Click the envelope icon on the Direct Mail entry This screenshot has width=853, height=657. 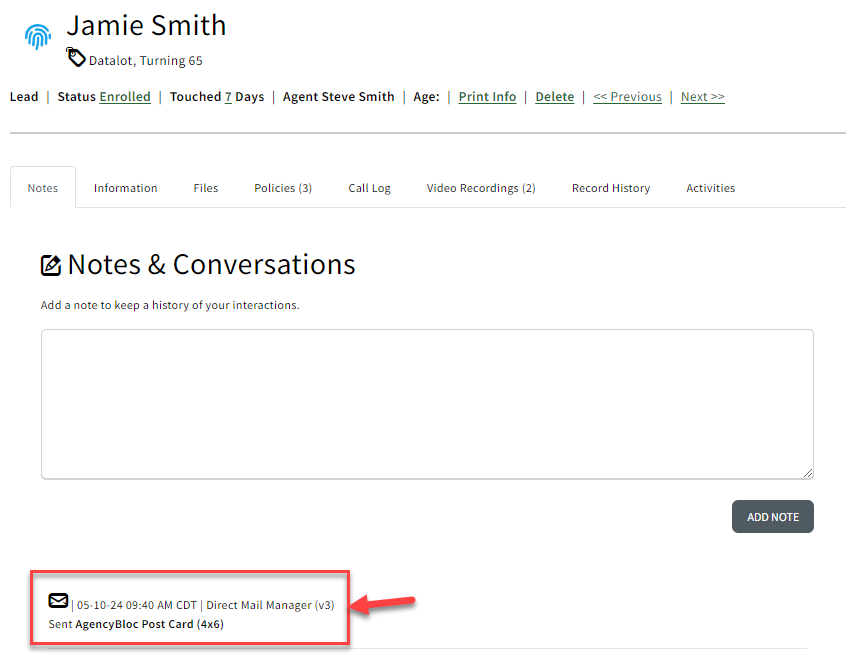(x=58, y=600)
